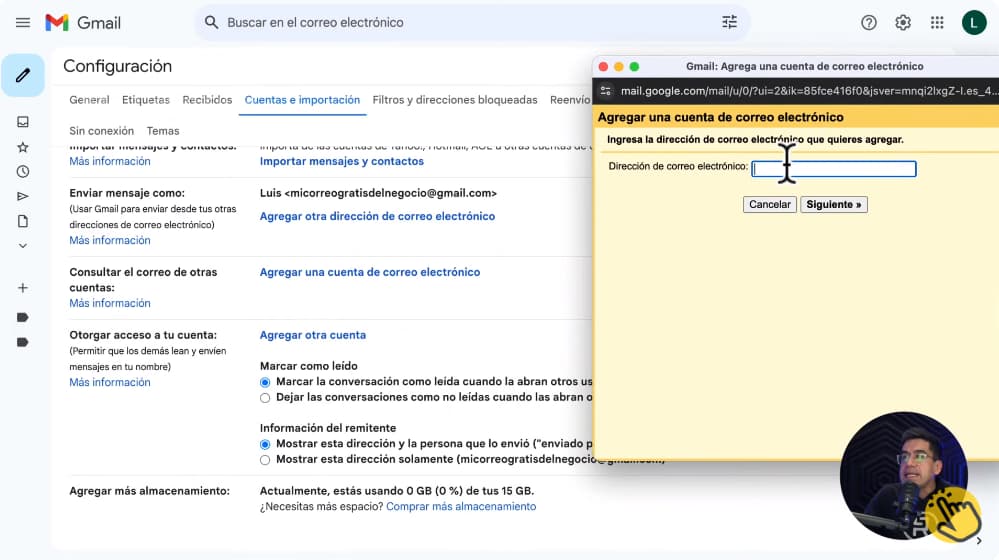Open the Settings gear icon
999x560 pixels.
(x=903, y=23)
